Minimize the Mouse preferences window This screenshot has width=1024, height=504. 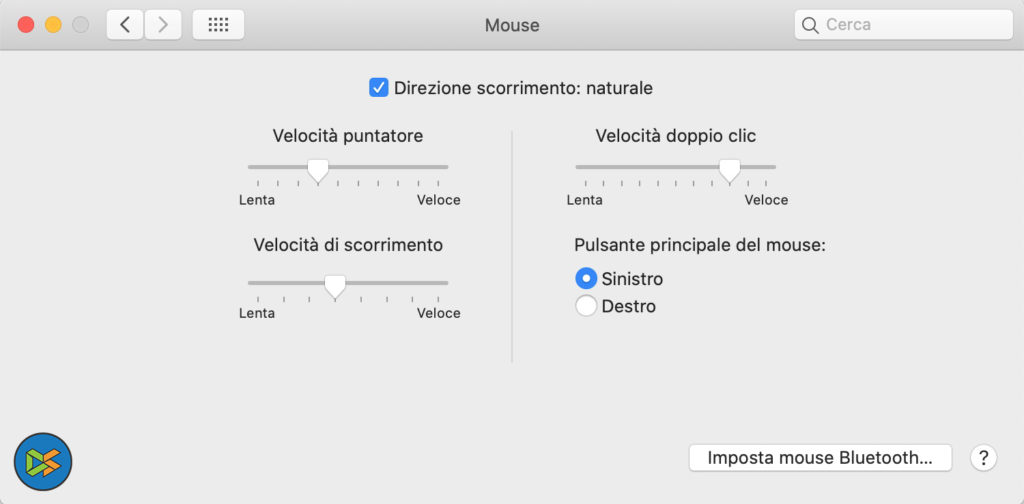[53, 25]
